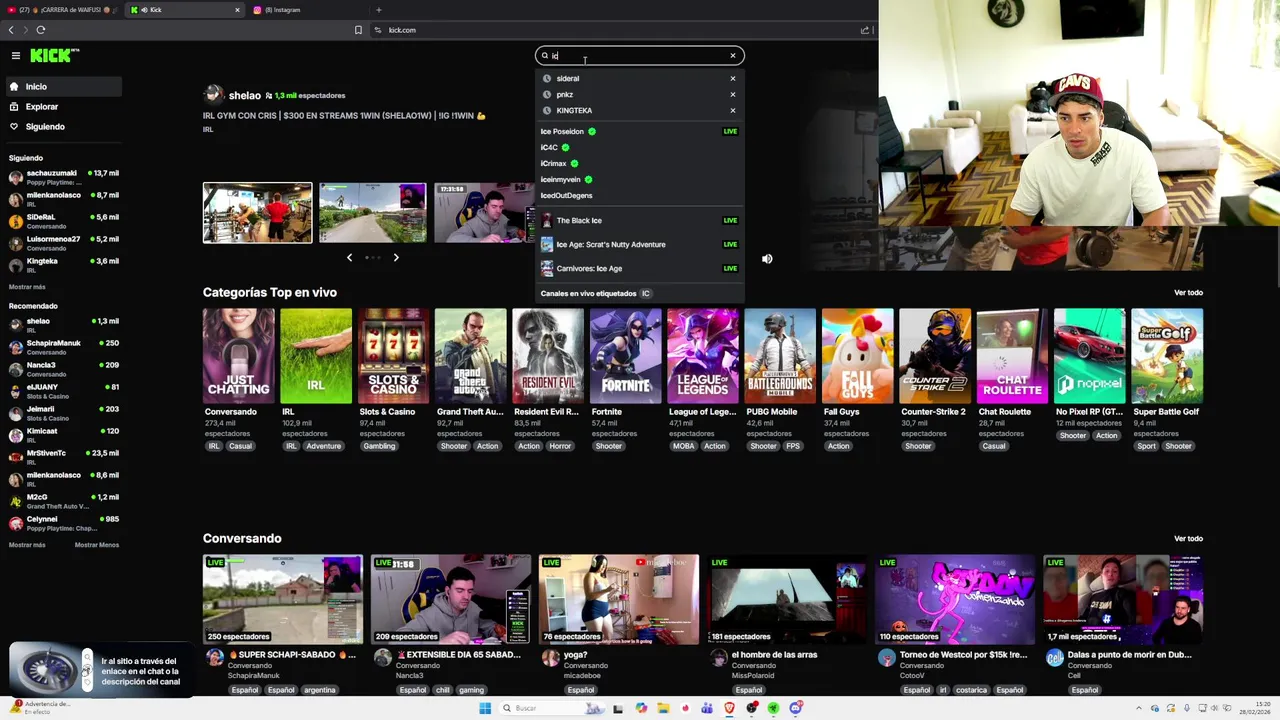Expand 'Mostrar más' under Siguiendo
Image resolution: width=1280 pixels, height=720 pixels.
[27, 287]
